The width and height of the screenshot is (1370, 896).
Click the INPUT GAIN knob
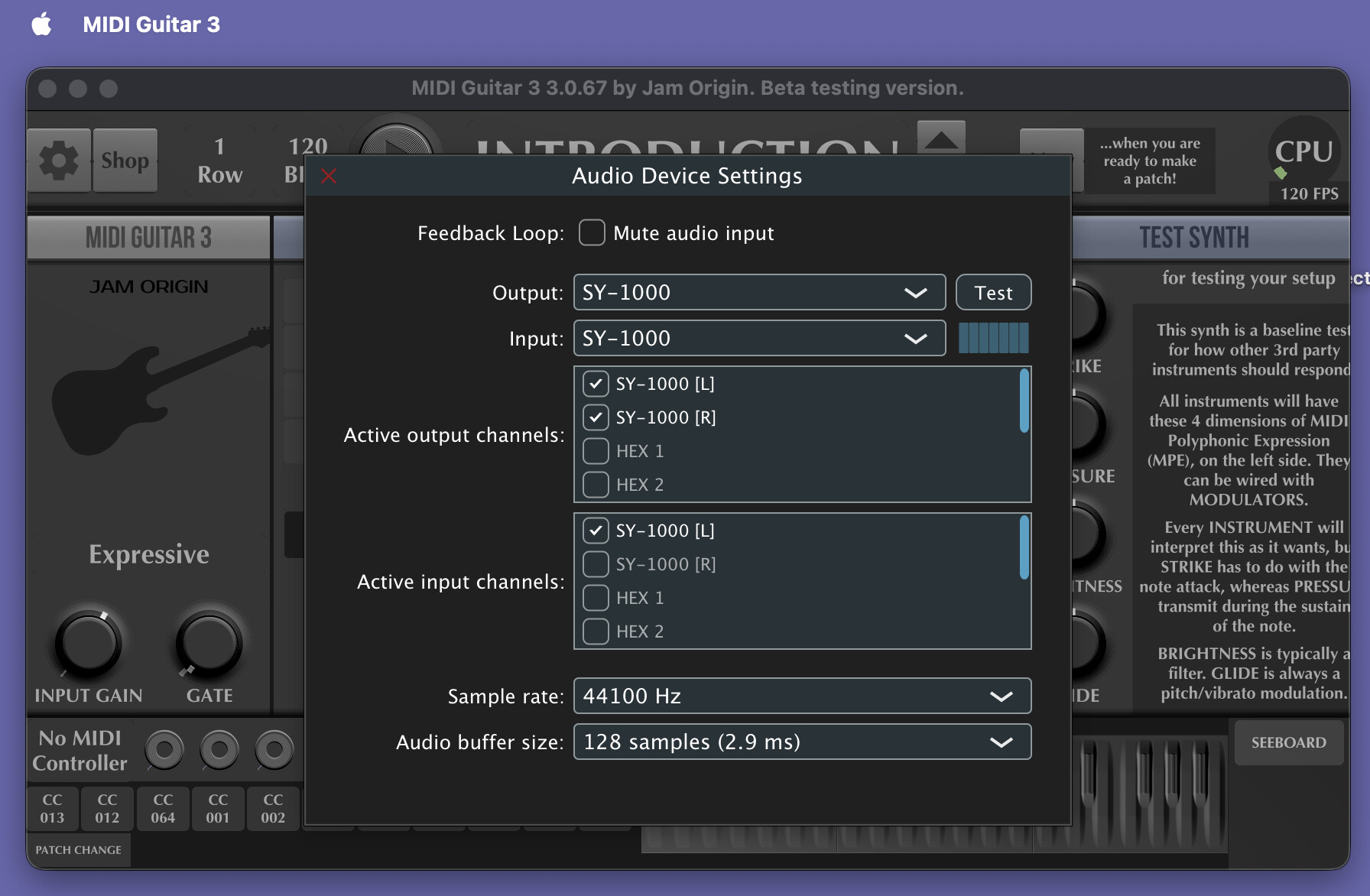pos(88,644)
